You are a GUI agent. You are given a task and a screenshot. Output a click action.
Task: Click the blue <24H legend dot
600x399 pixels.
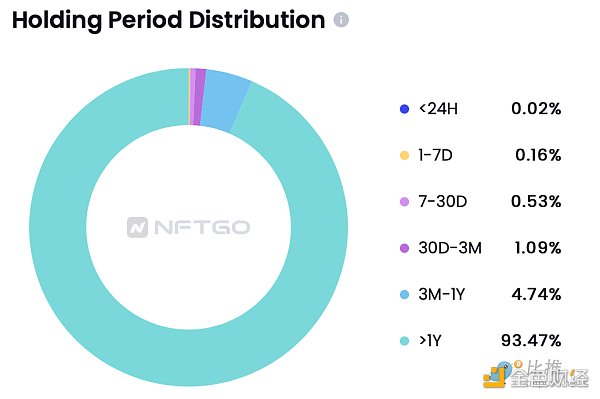point(404,109)
